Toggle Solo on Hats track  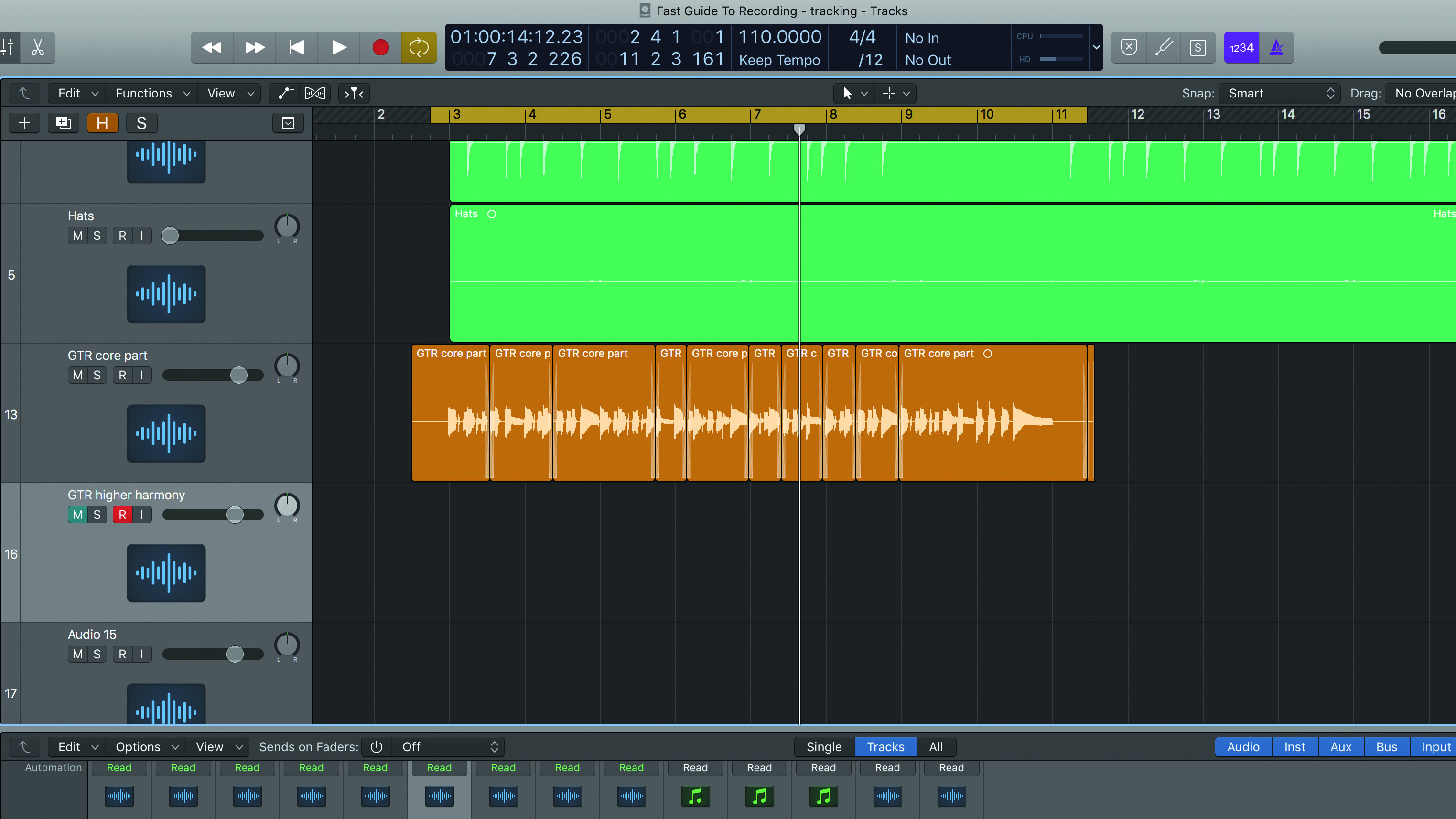[x=97, y=235]
